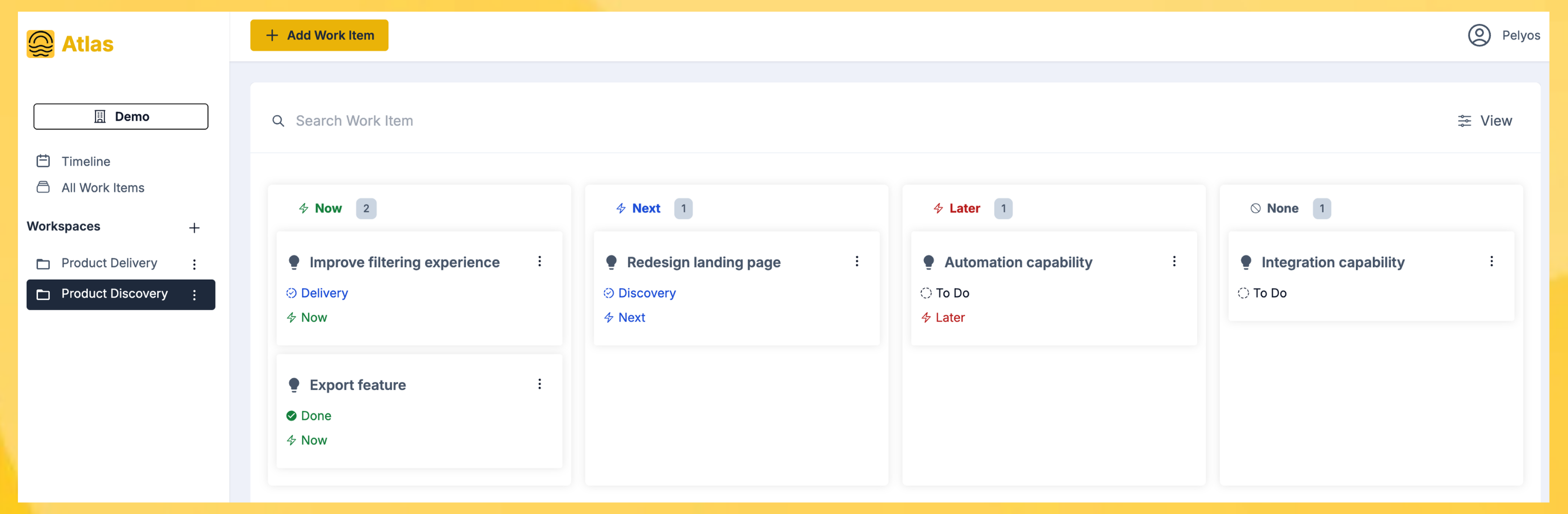Go to Timeline in the sidebar
This screenshot has height=514, width=1568.
[85, 161]
